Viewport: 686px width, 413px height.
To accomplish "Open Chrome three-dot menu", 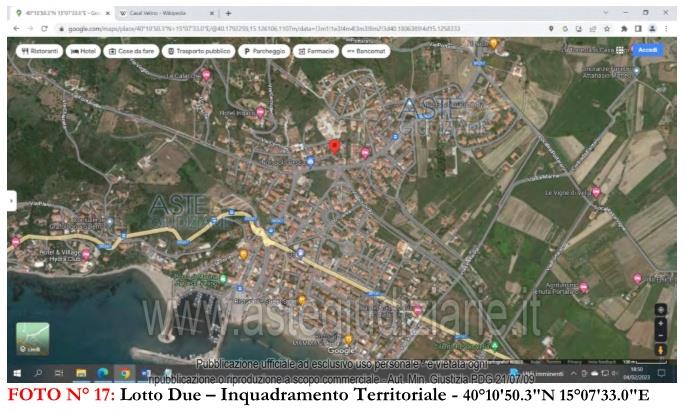I will pos(666,29).
